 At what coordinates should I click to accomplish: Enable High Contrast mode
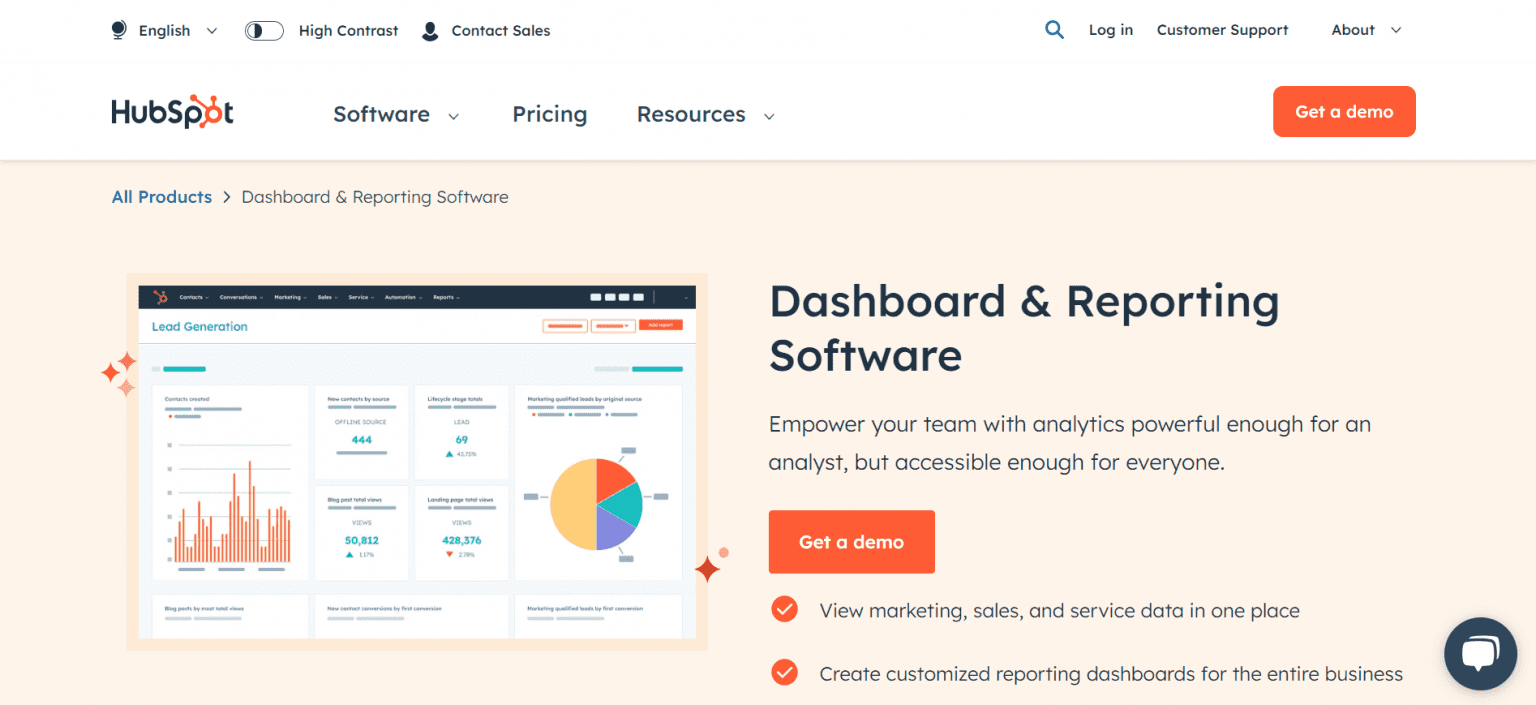coord(263,30)
